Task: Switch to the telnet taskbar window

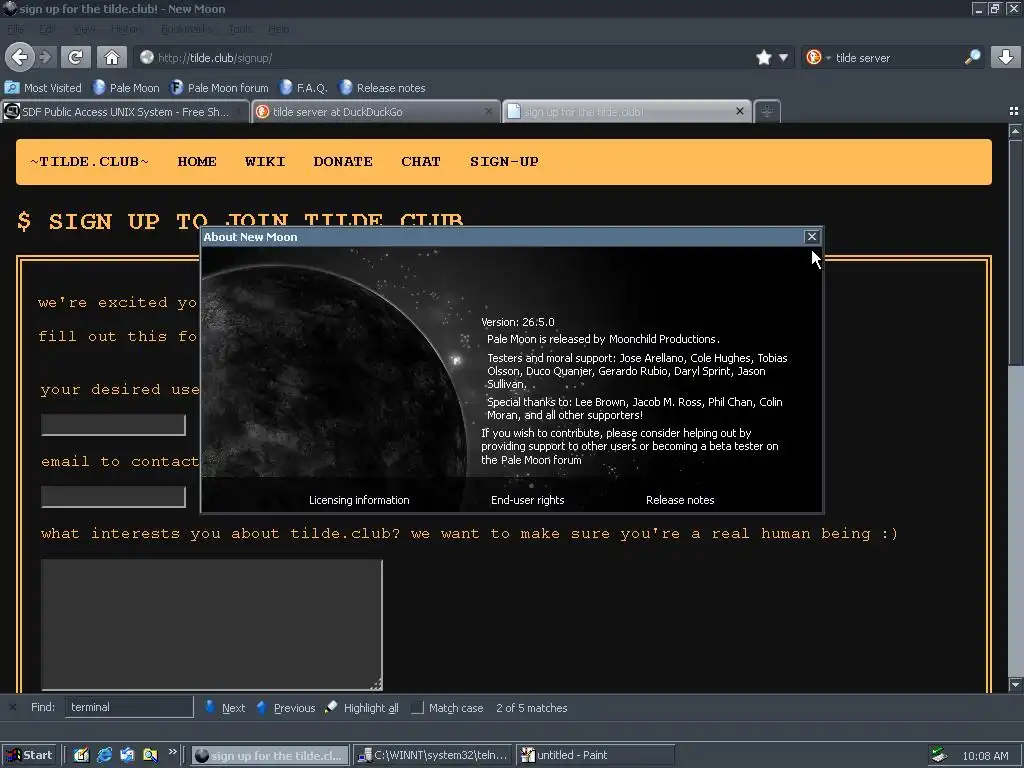Action: coord(434,755)
